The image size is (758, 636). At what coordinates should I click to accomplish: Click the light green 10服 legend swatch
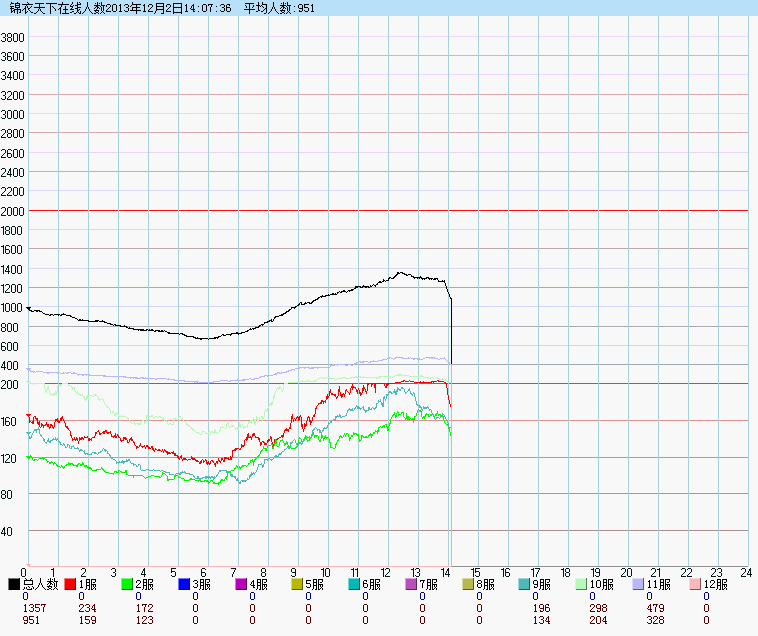click(582, 584)
